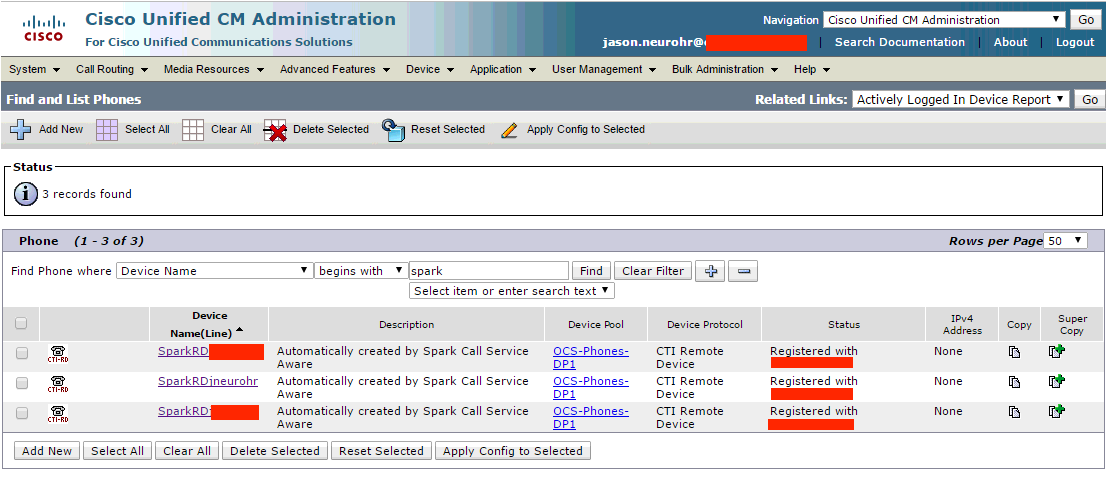Click the Find button
1107x477 pixels.
[x=591, y=271]
